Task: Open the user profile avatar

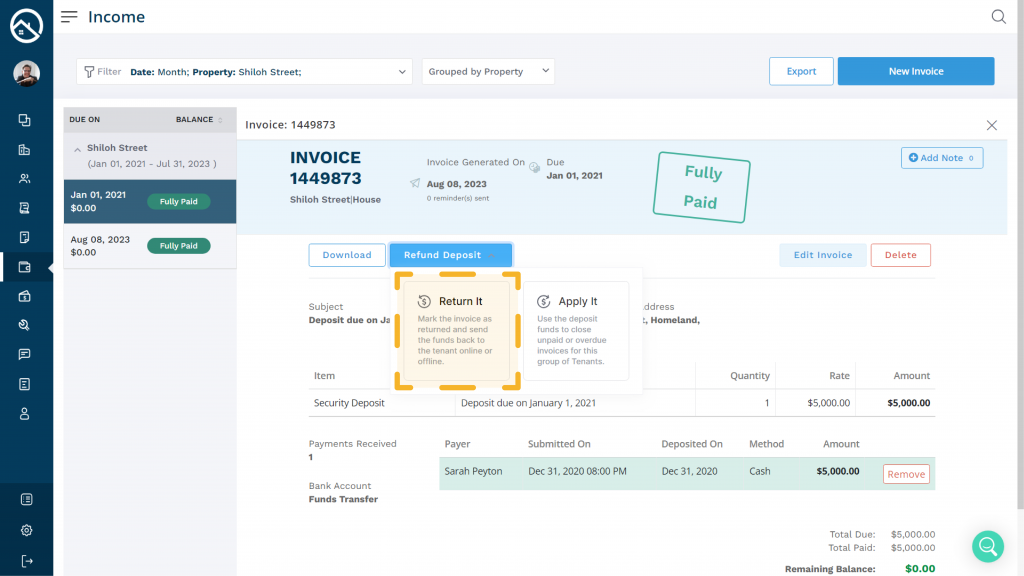Action: click(x=26, y=73)
